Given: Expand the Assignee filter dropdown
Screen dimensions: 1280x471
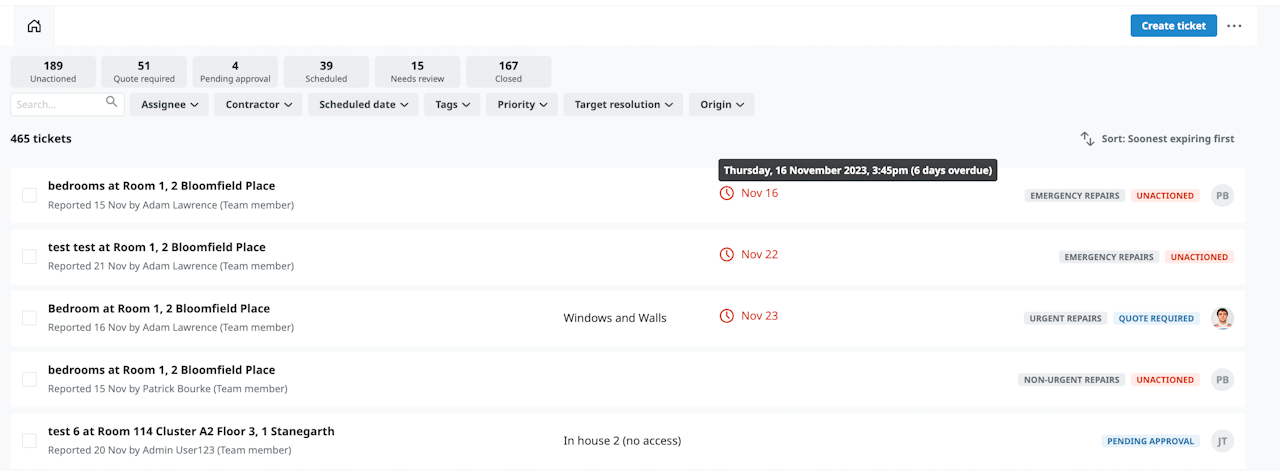Looking at the screenshot, I should pos(169,104).
